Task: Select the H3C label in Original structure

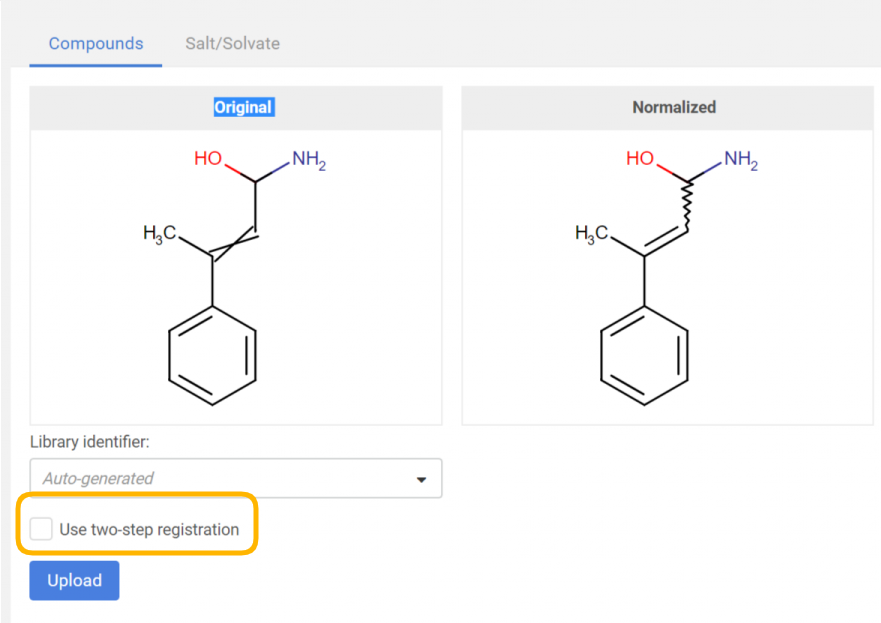Action: click(x=160, y=233)
